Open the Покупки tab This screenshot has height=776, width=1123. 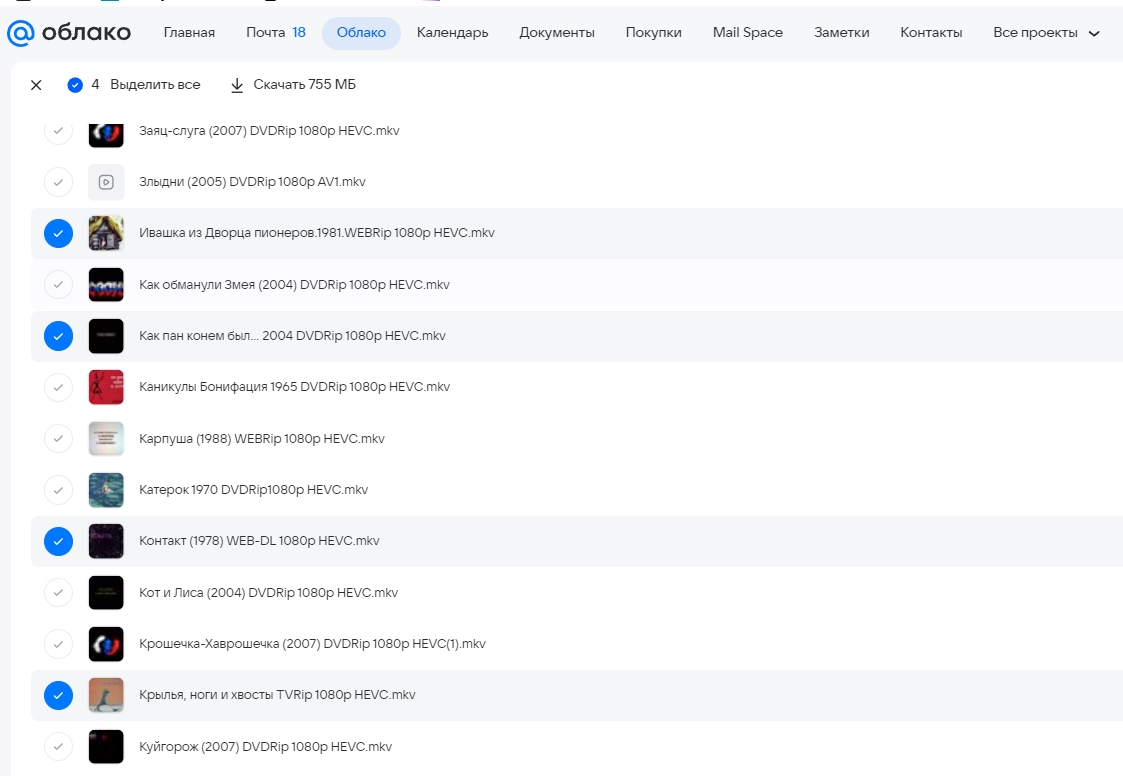[x=654, y=33]
